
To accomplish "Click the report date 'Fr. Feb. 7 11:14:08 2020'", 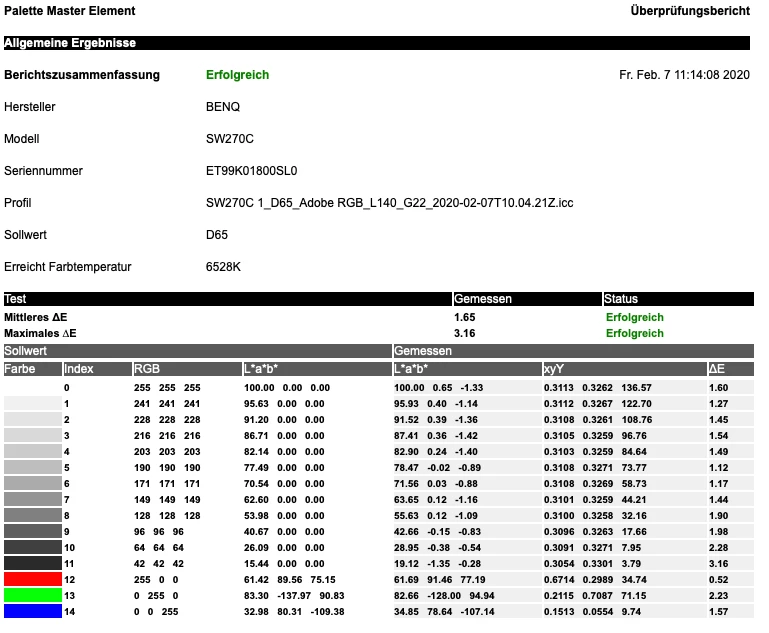I will click(x=684, y=75).
